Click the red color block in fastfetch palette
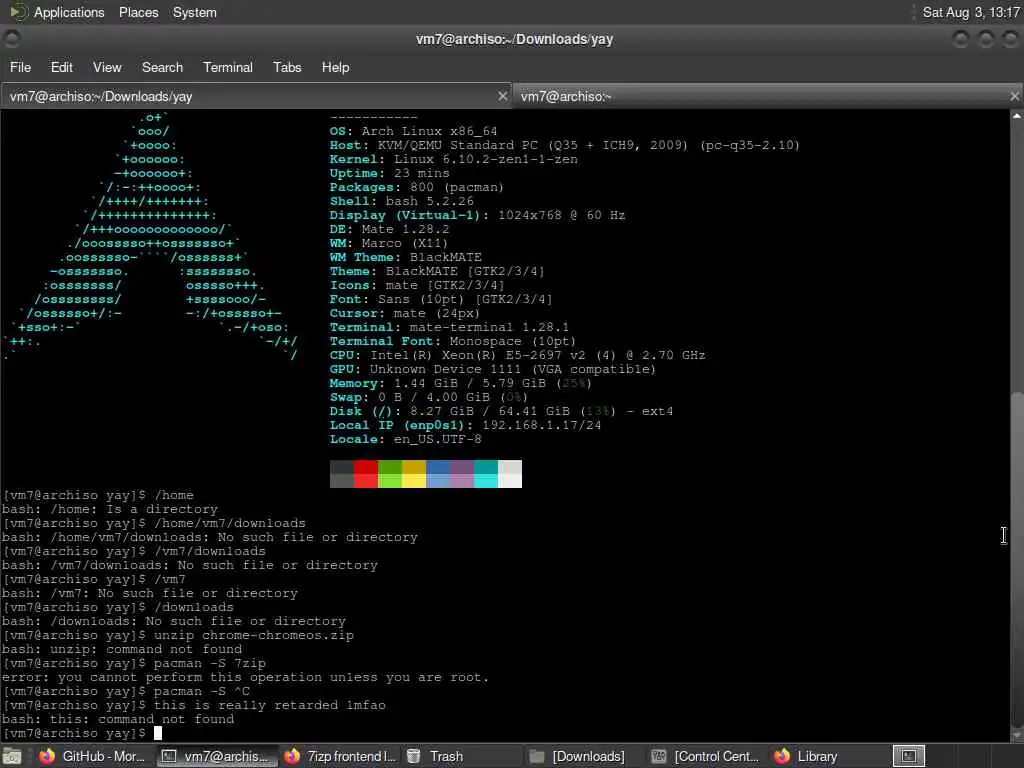This screenshot has height=768, width=1024. point(366,473)
